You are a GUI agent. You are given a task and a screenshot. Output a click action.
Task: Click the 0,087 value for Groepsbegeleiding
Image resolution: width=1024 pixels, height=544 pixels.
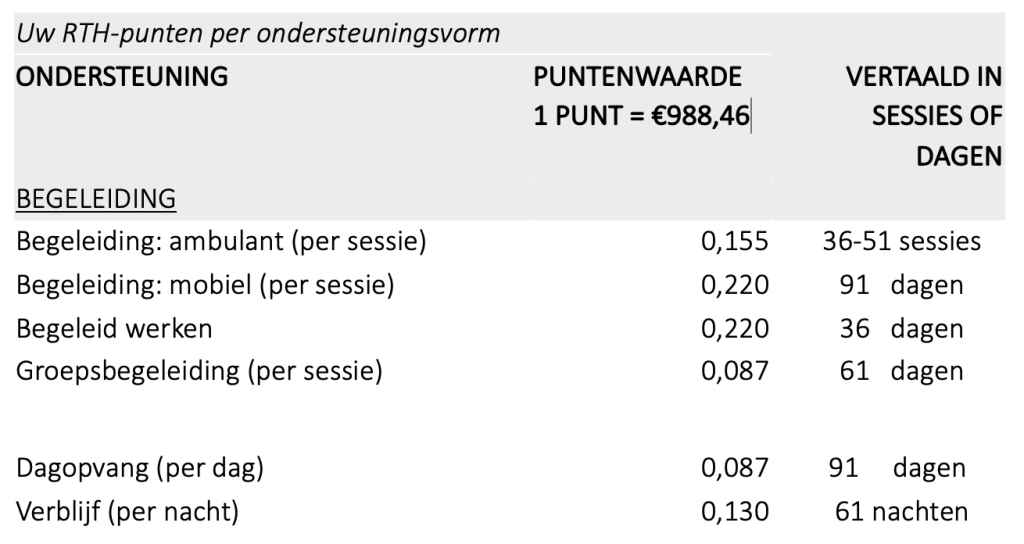pos(735,371)
